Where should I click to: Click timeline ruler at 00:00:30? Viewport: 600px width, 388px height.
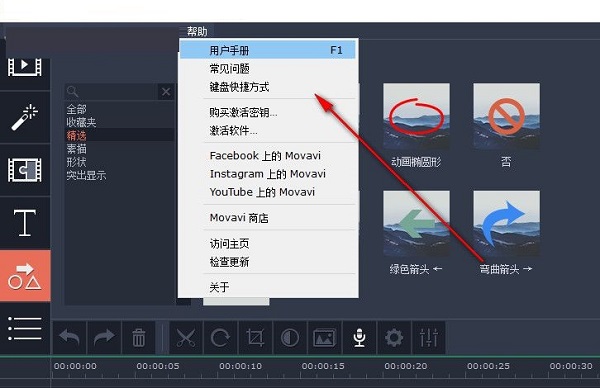(571, 366)
